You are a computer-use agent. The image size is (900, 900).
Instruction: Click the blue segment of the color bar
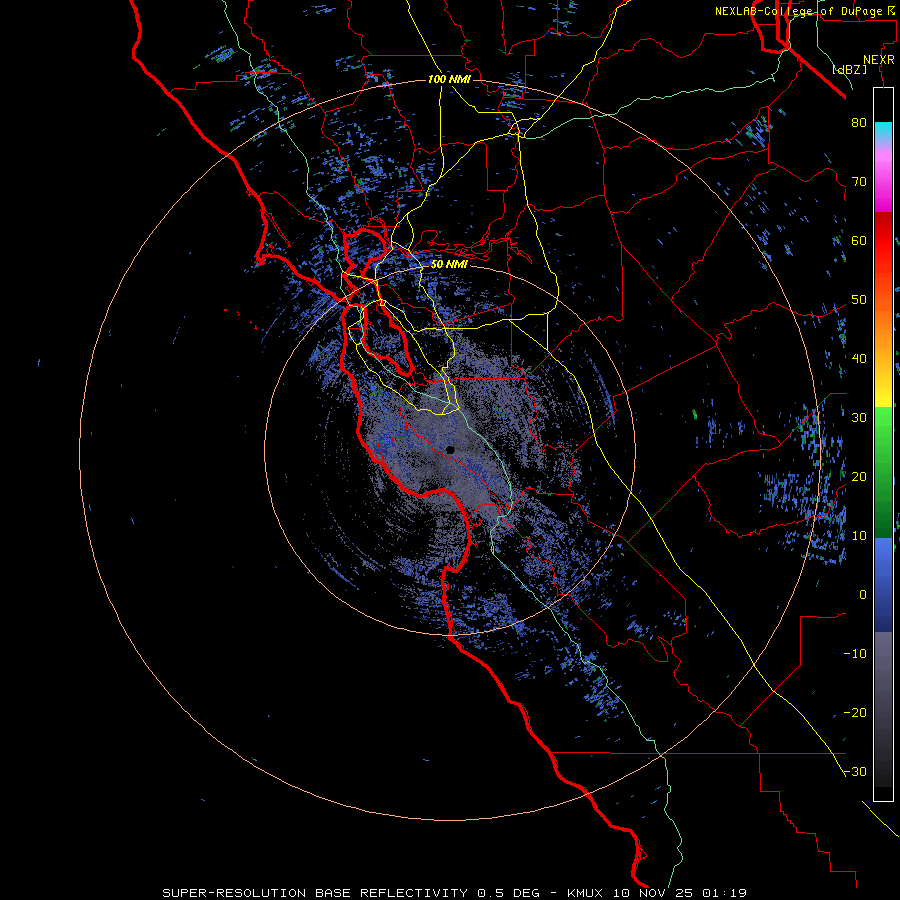(883, 584)
